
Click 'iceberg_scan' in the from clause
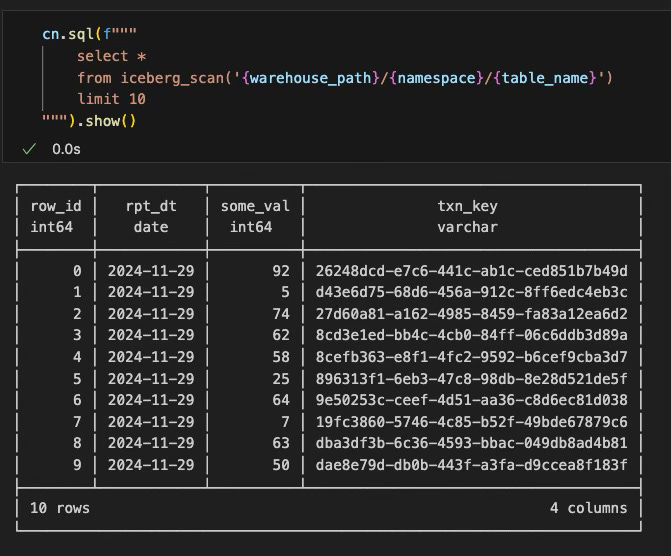coord(172,78)
